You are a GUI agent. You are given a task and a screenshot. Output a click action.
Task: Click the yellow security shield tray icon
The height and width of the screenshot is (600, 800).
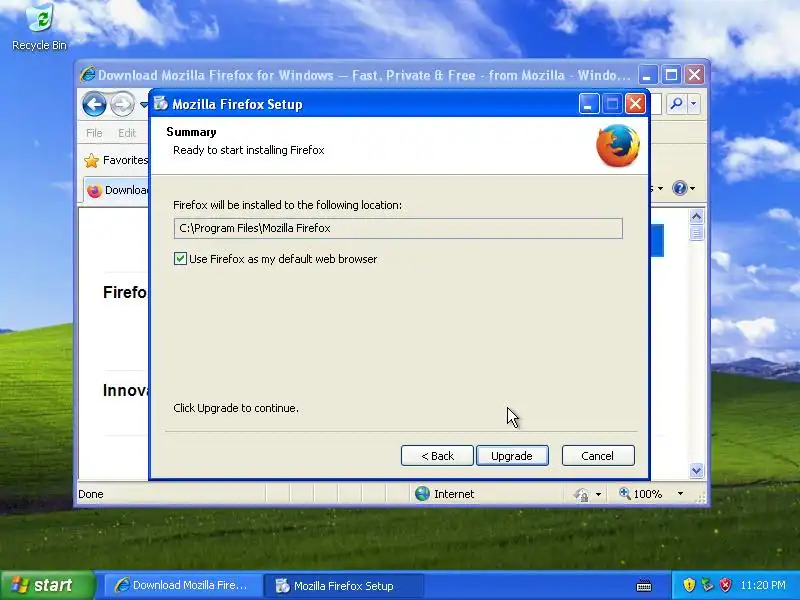689,585
